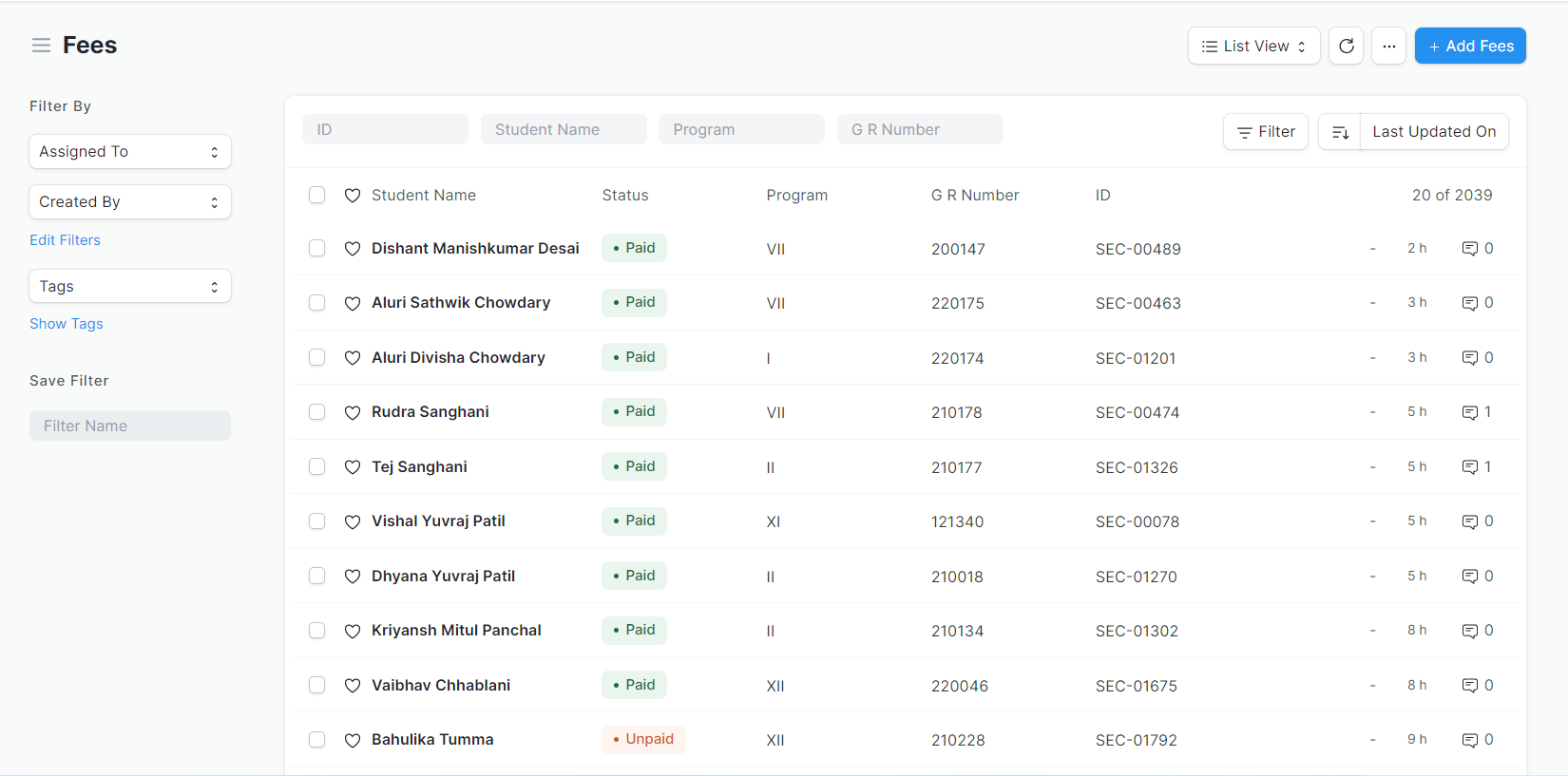Click the Edit Filters link
The height and width of the screenshot is (776, 1568).
click(x=65, y=240)
